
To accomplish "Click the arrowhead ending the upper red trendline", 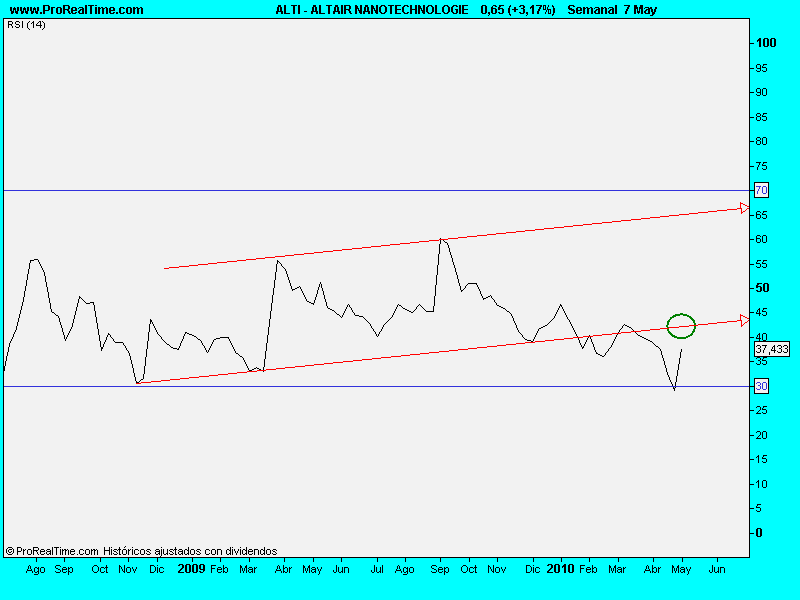I will click(x=744, y=208).
